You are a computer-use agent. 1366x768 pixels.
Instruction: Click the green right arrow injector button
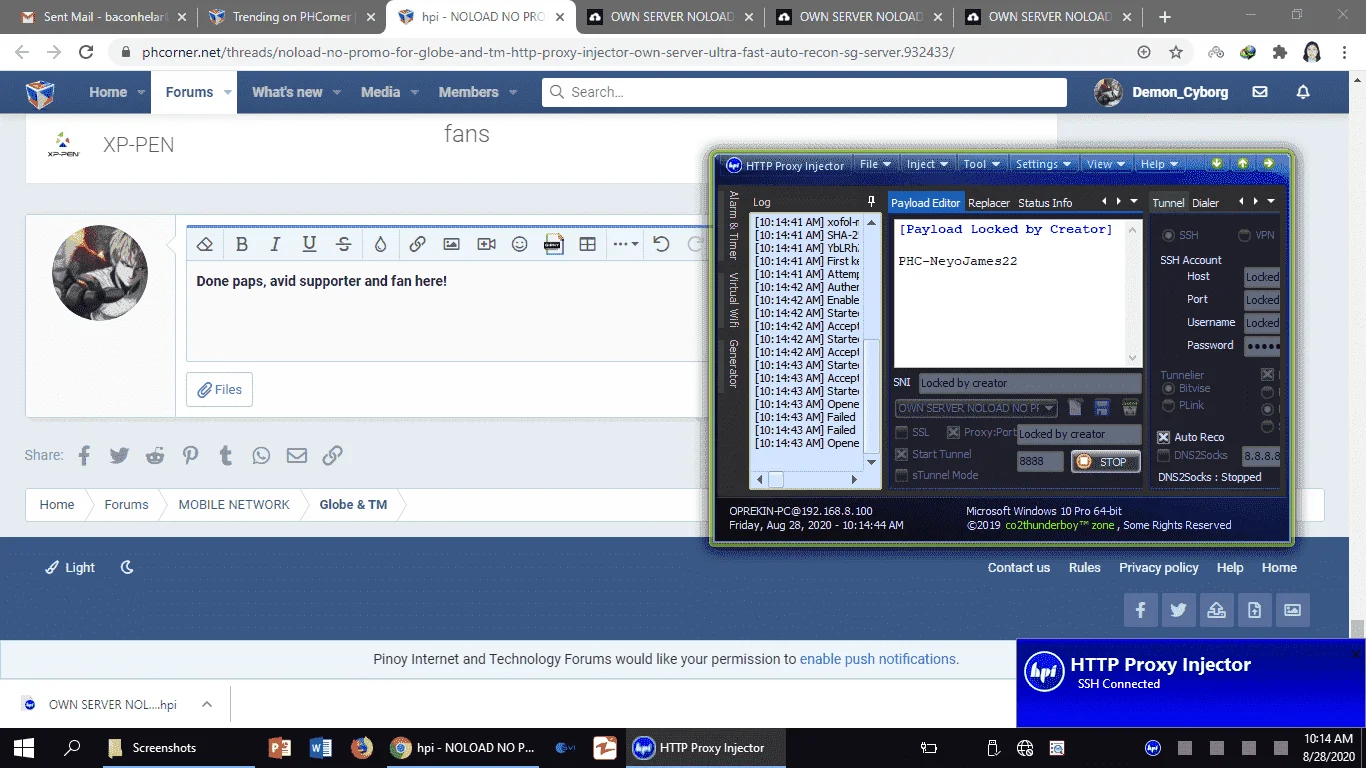click(x=1268, y=164)
